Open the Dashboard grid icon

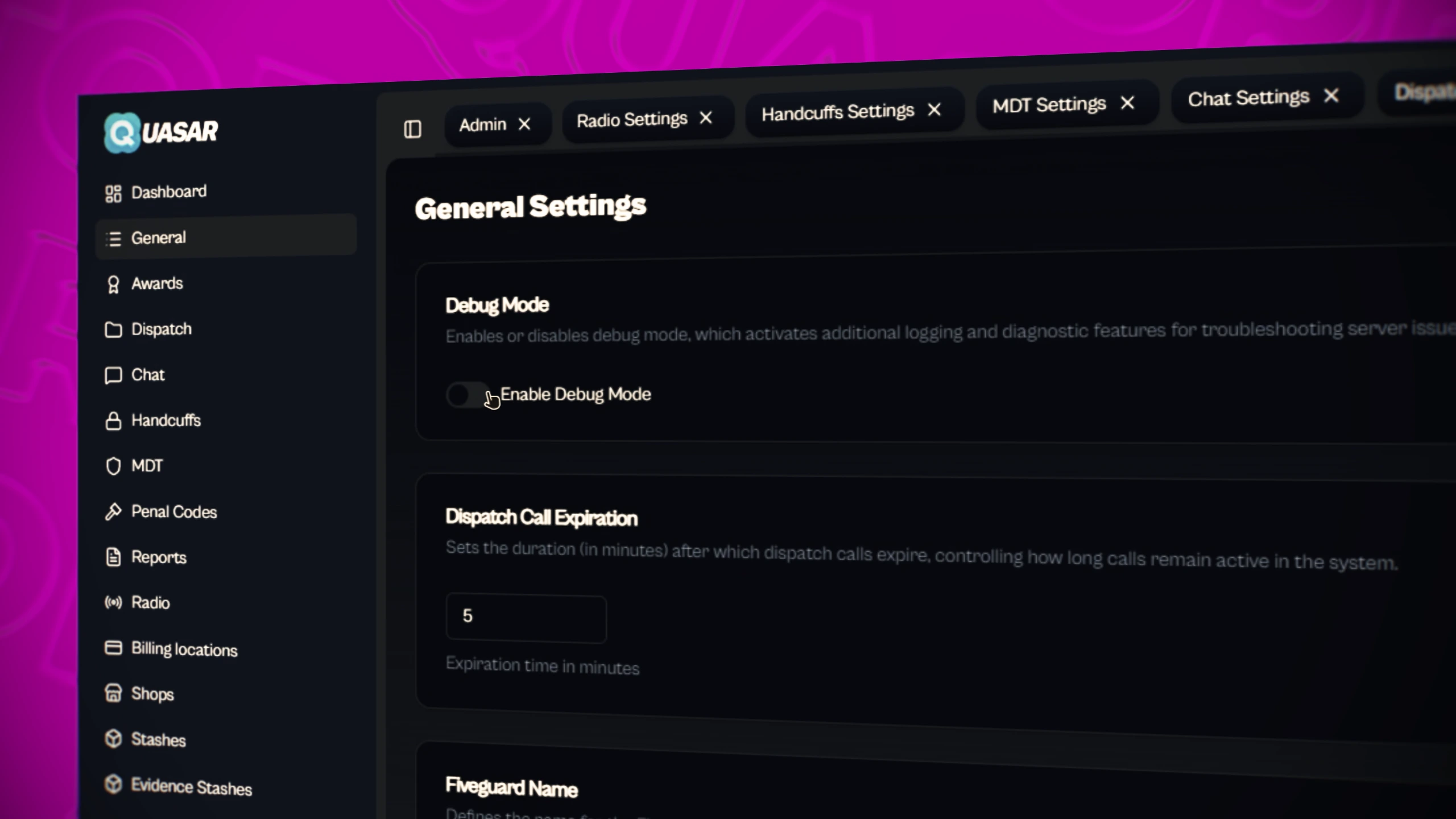[x=113, y=193]
